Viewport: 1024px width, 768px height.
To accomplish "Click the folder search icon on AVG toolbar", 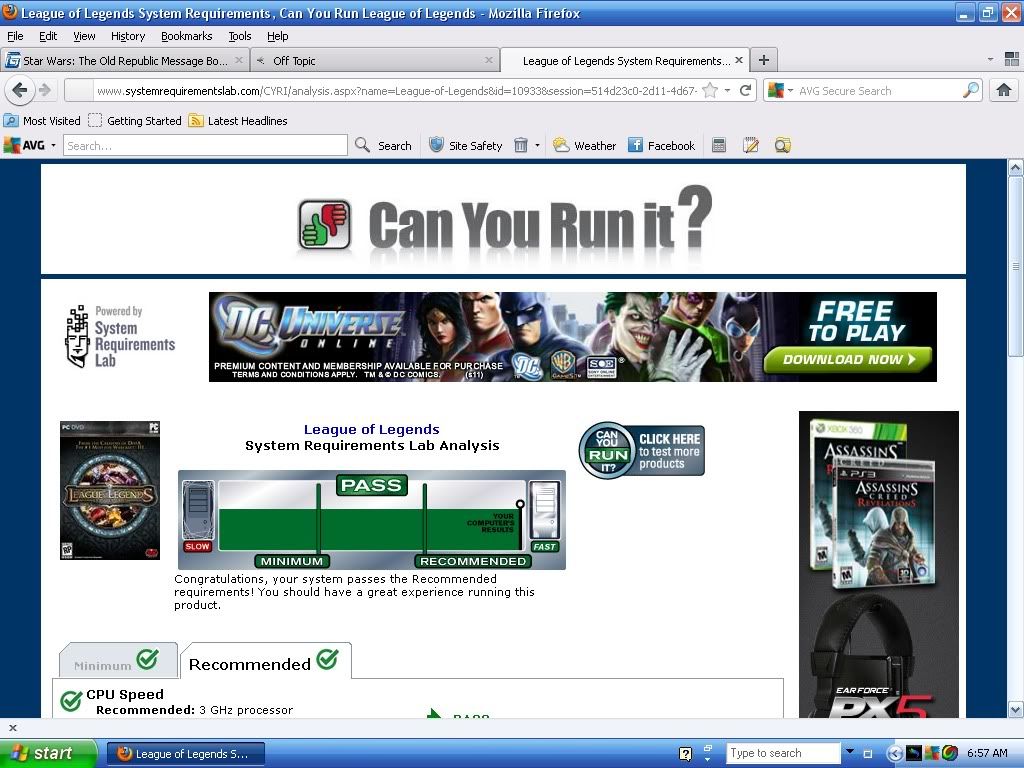I will click(x=782, y=146).
